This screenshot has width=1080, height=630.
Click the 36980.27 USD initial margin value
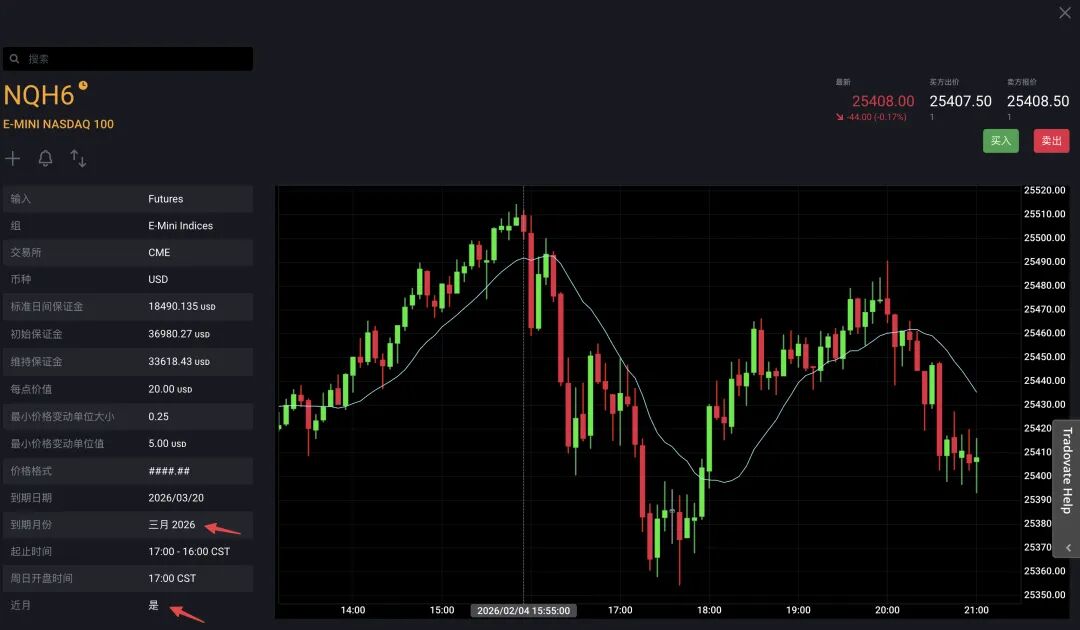point(179,334)
